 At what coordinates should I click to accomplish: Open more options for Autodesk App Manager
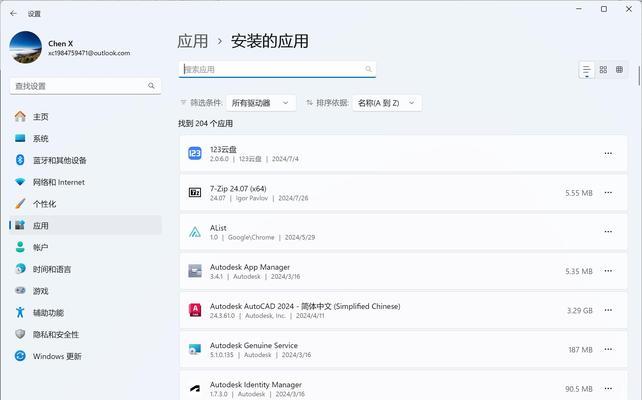pyautogui.click(x=608, y=271)
